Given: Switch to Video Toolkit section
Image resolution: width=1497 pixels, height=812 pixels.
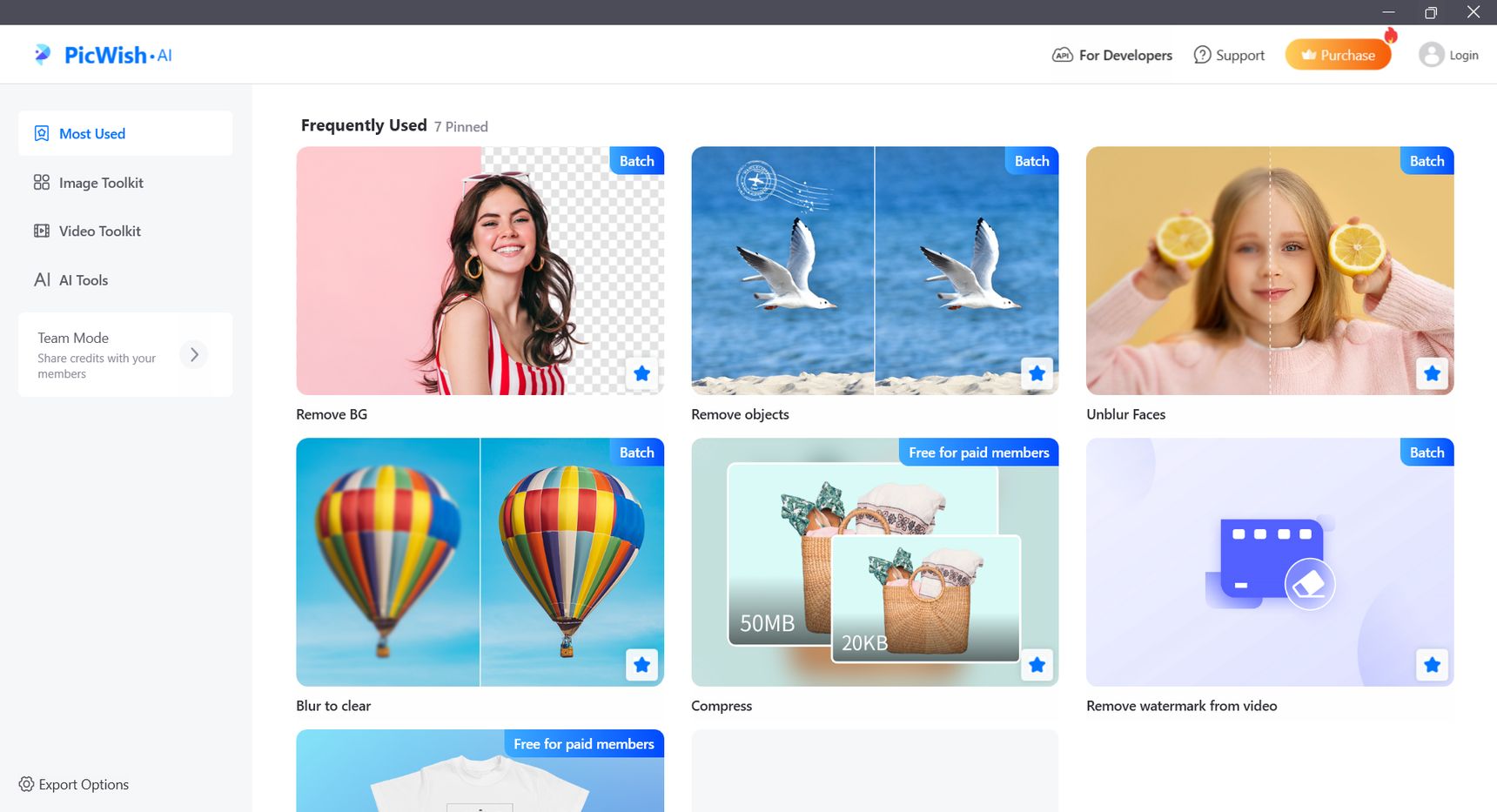Looking at the screenshot, I should pos(125,231).
